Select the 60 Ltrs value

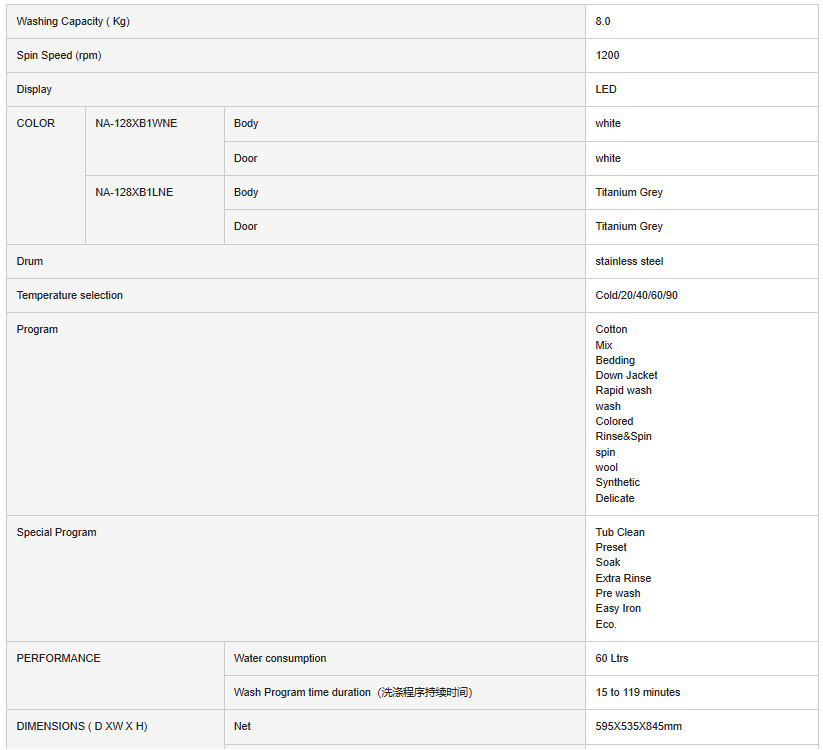tap(612, 658)
